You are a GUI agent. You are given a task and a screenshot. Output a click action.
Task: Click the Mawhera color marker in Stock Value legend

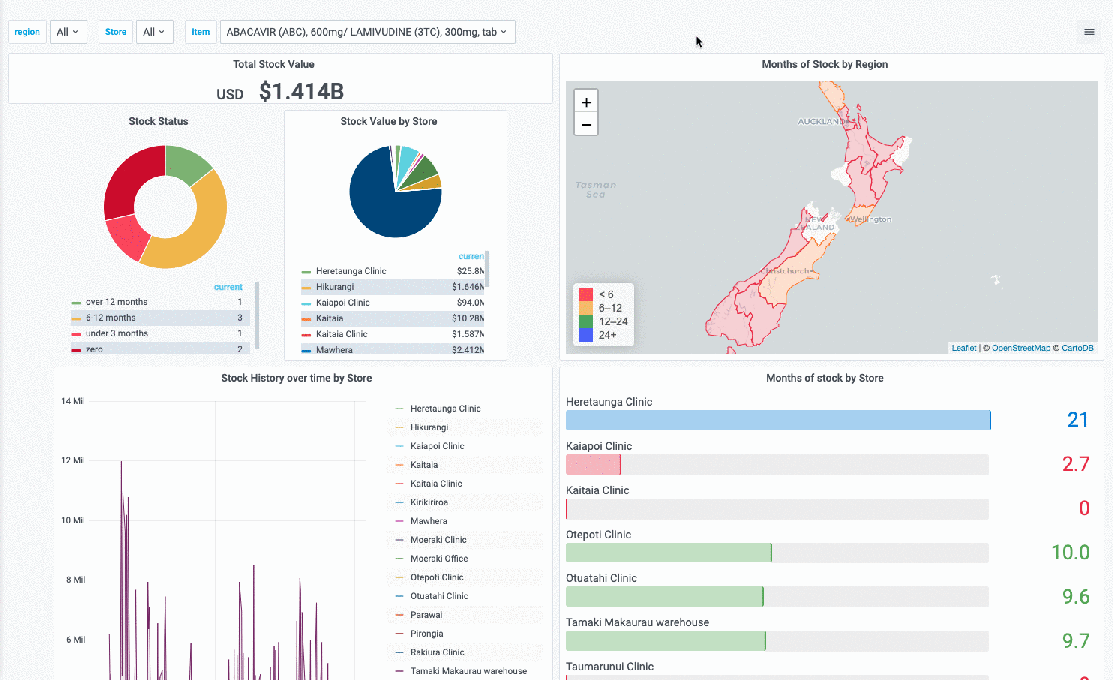click(x=306, y=350)
